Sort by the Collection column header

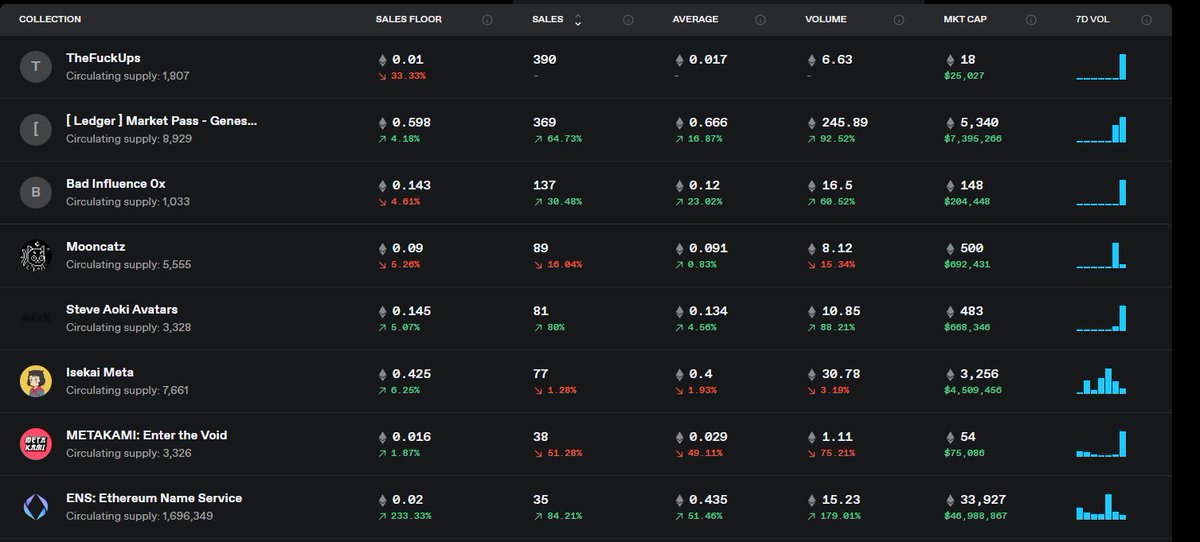click(x=50, y=20)
